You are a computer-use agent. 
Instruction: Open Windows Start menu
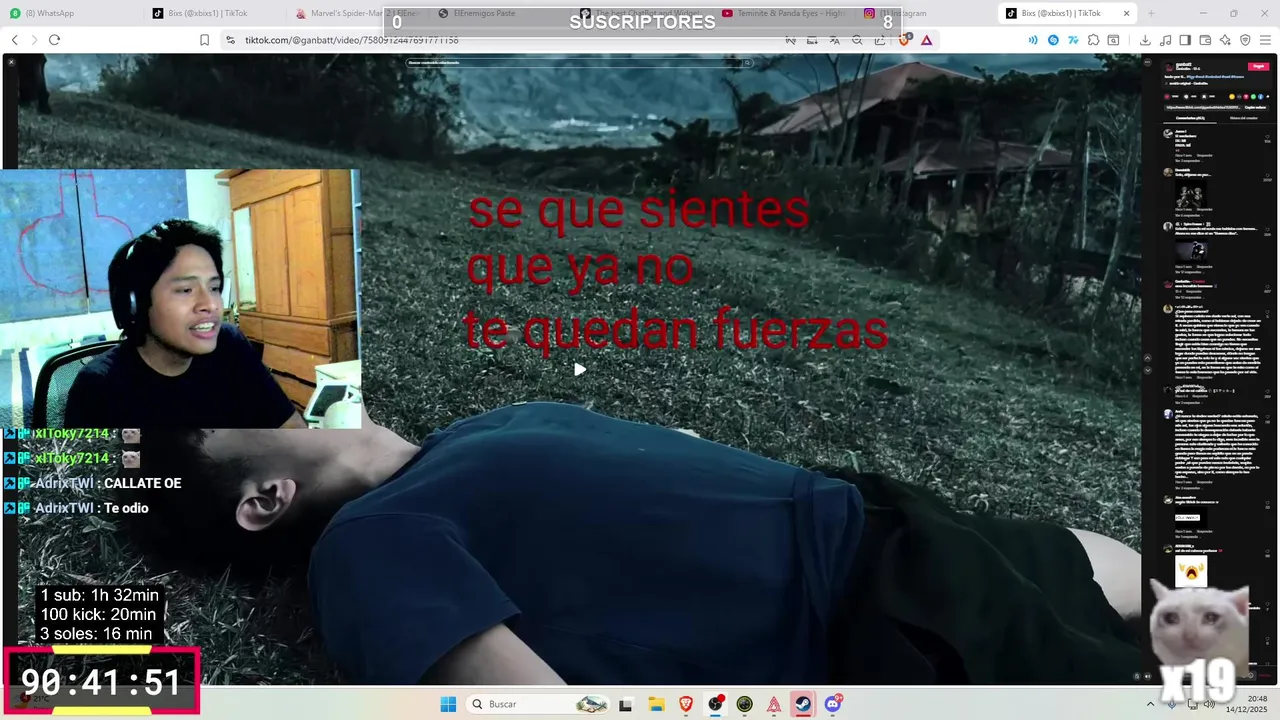[447, 704]
